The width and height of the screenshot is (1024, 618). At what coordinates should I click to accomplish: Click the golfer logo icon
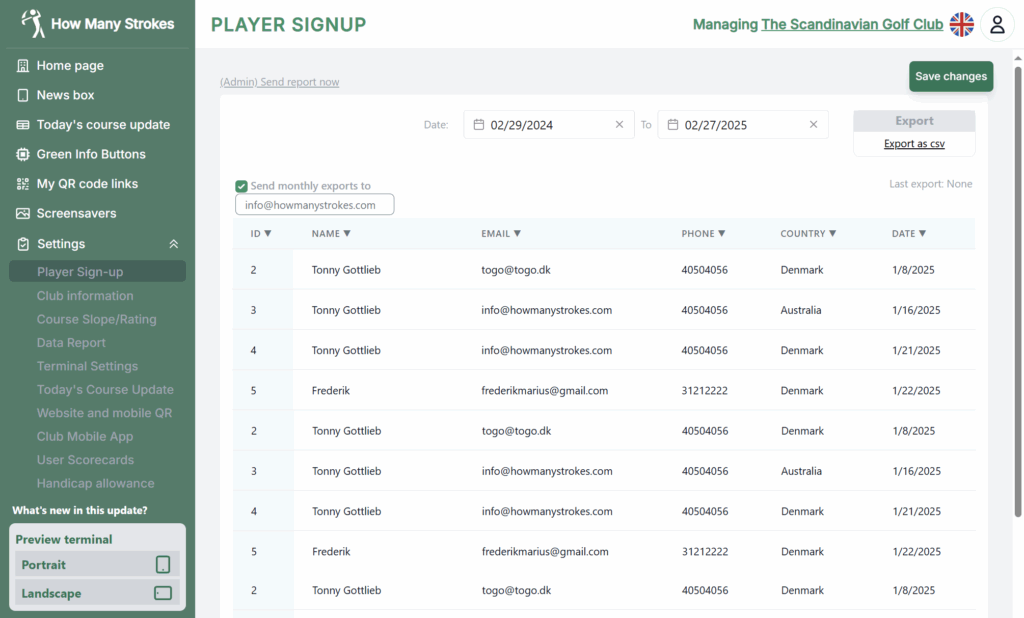pos(33,24)
